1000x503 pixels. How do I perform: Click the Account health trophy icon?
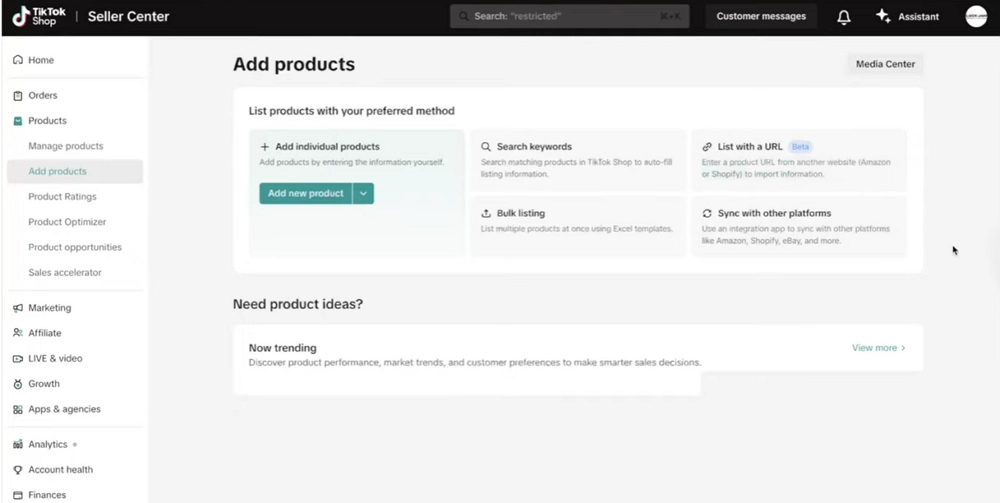point(18,470)
